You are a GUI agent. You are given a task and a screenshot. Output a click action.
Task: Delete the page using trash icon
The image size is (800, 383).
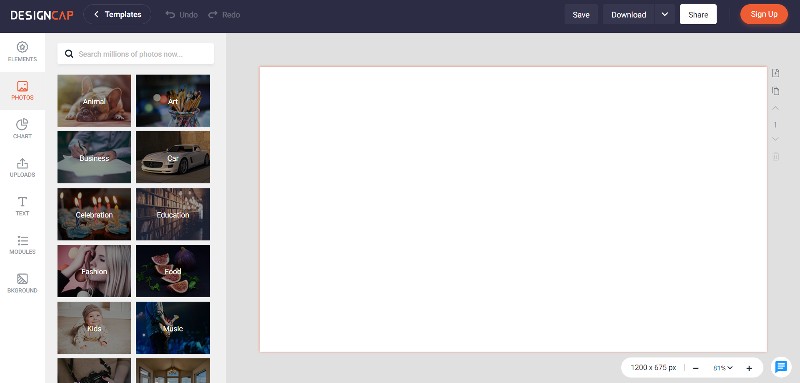(x=776, y=157)
